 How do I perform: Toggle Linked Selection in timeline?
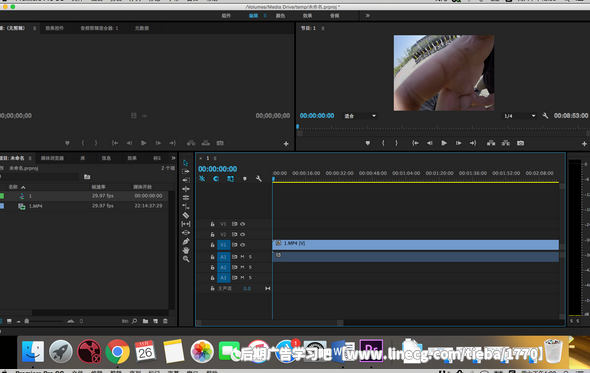point(230,179)
